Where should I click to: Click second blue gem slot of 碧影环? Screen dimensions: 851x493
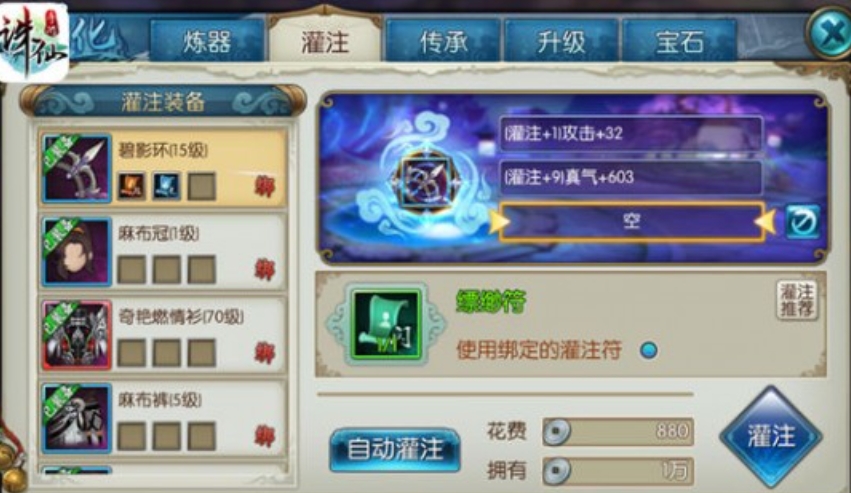tap(166, 186)
